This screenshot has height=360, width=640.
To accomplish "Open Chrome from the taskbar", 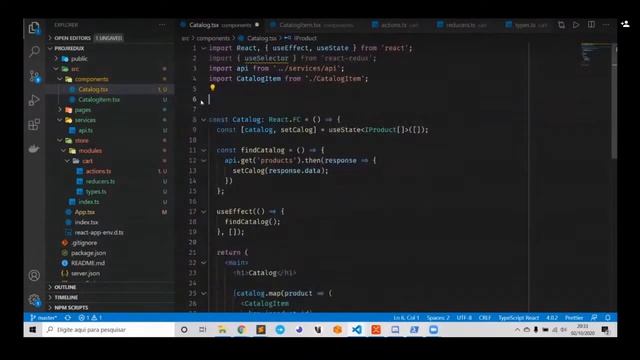I will (x=241, y=329).
